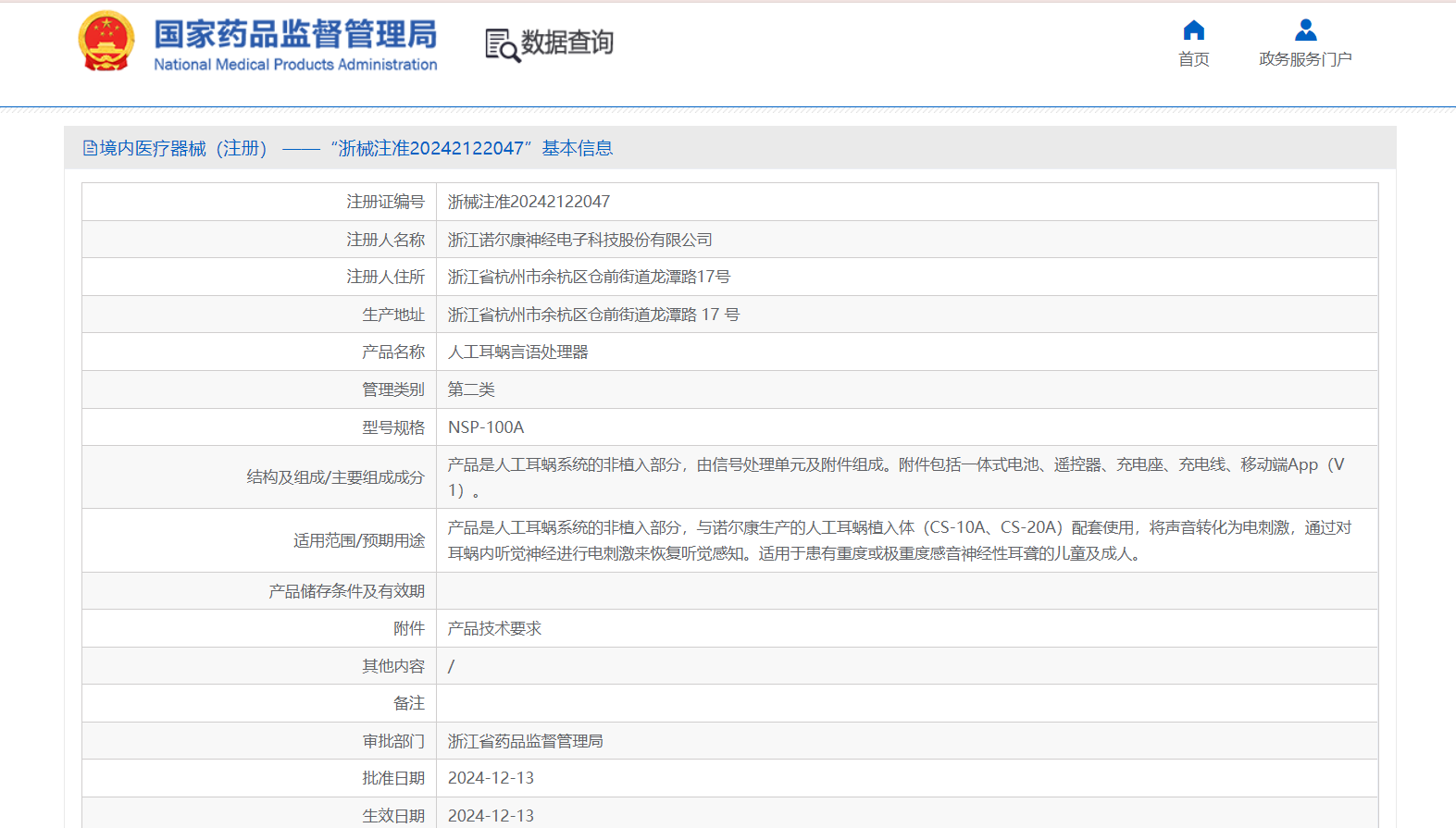Select 浙江省药品监督管理局 approval department
1456x828 pixels.
[x=526, y=741]
